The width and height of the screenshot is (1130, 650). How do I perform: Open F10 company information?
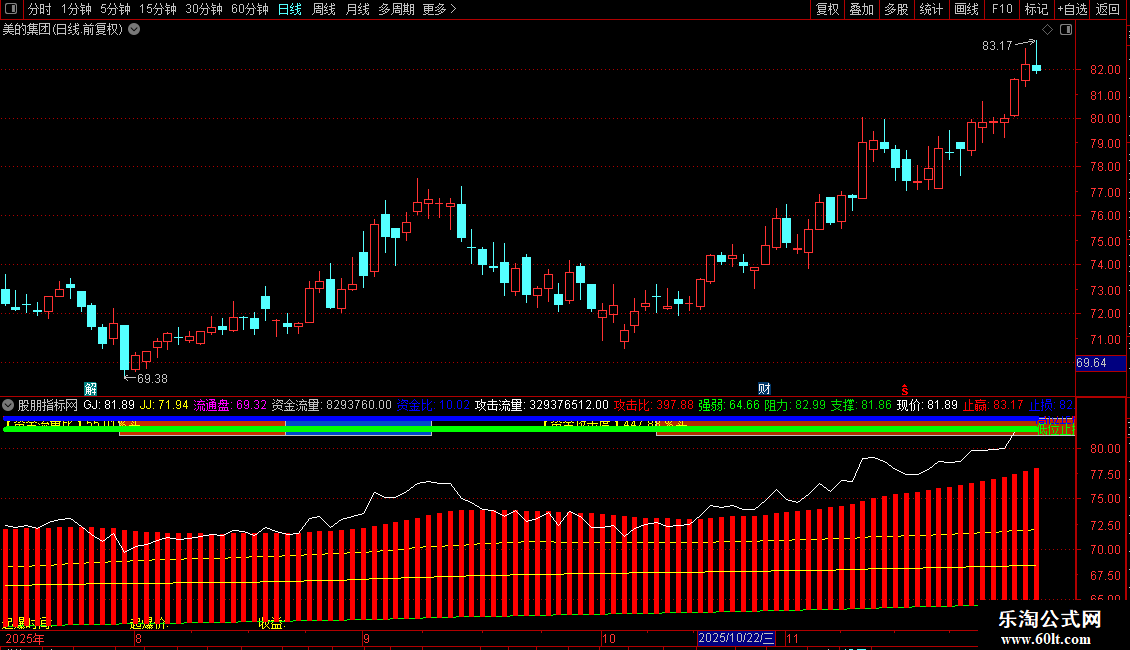[1002, 9]
